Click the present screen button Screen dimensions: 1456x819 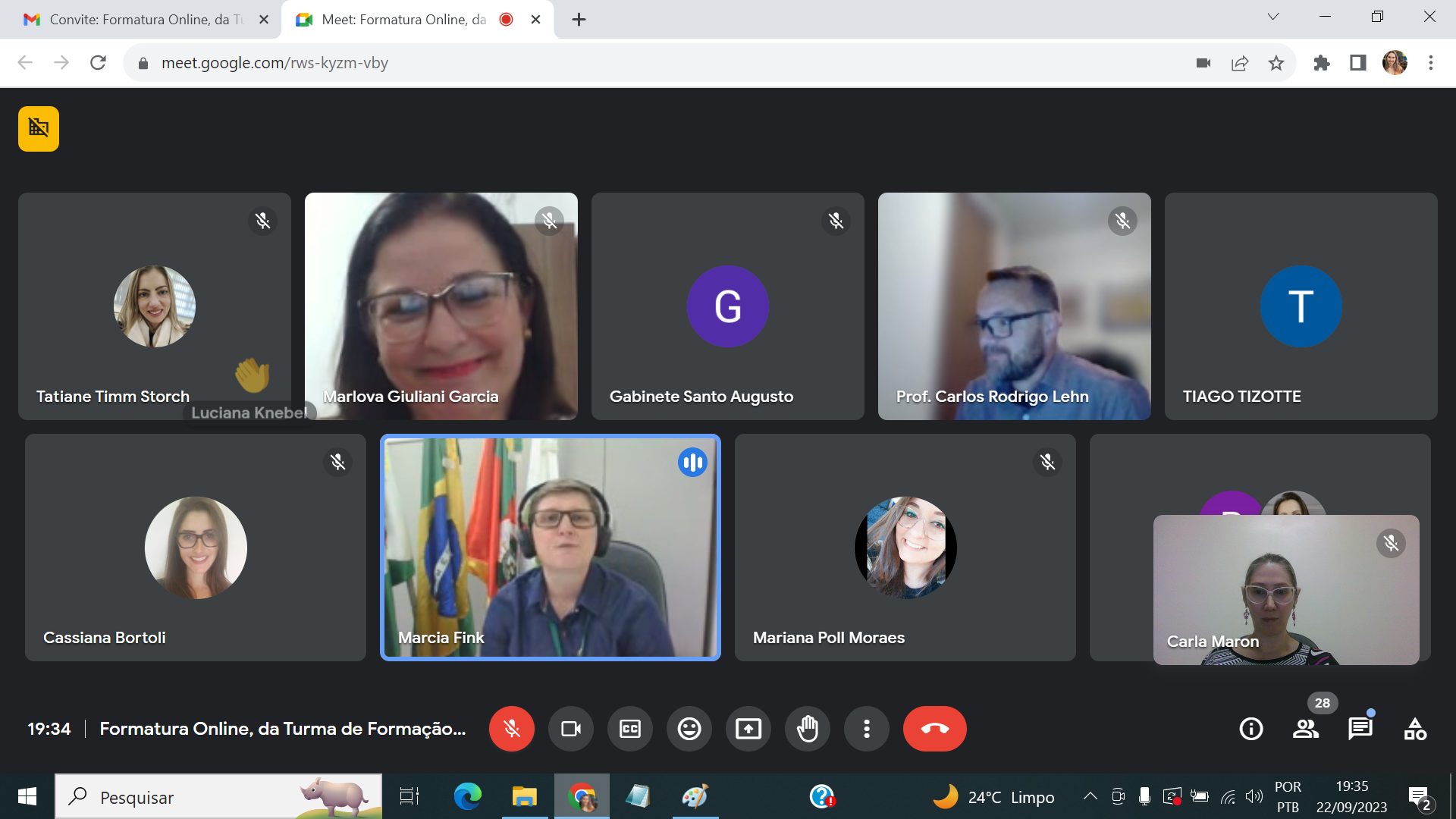748,729
